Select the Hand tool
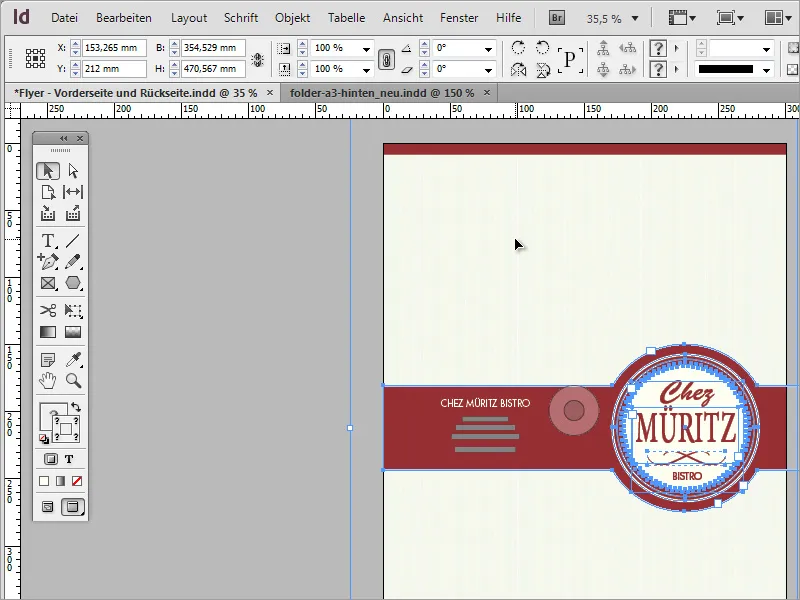 [48, 380]
